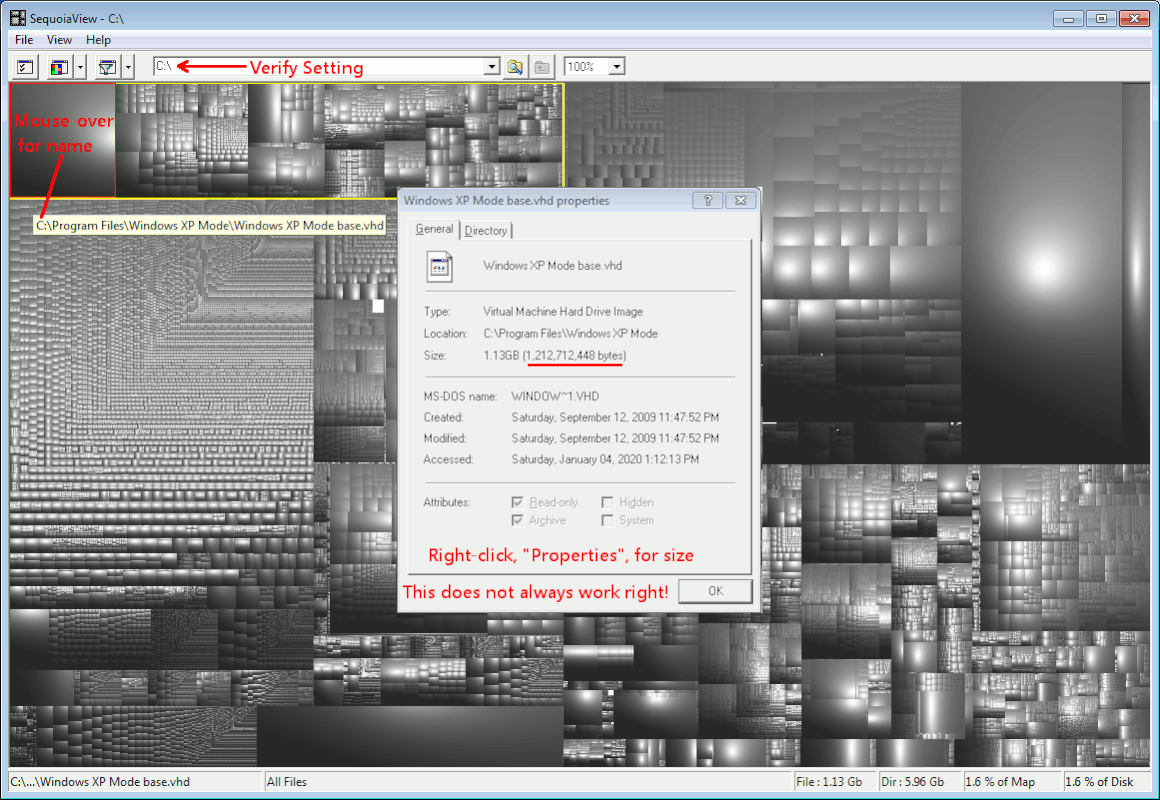
Task: Toggle the System checkbox
Action: 607,521
